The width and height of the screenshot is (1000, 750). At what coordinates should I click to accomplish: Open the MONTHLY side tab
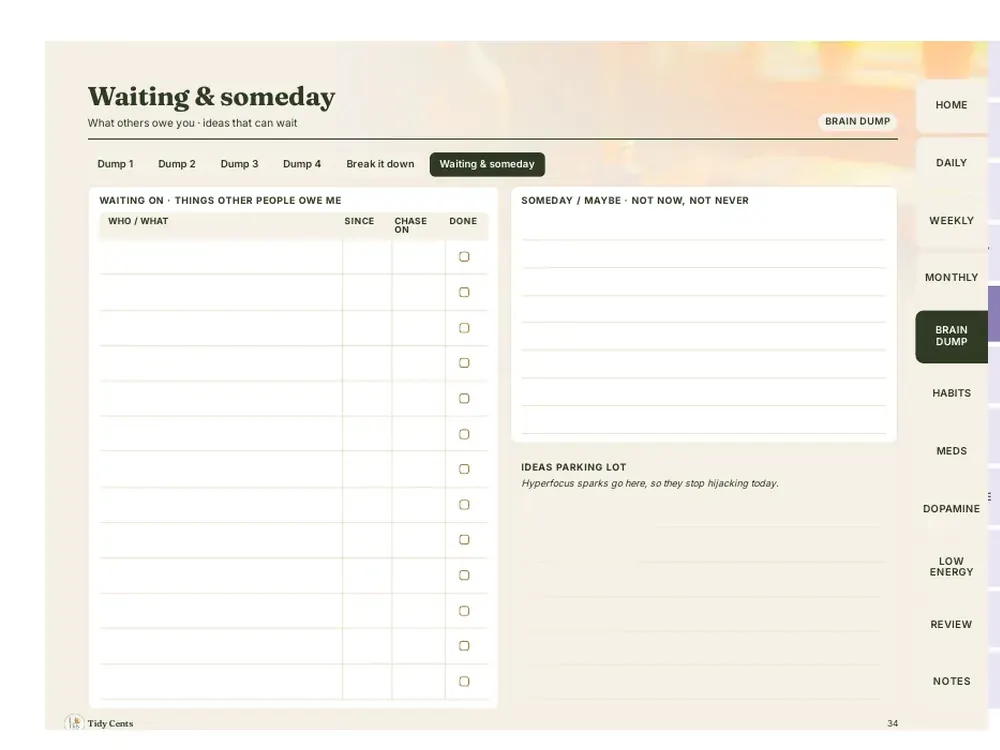point(951,277)
